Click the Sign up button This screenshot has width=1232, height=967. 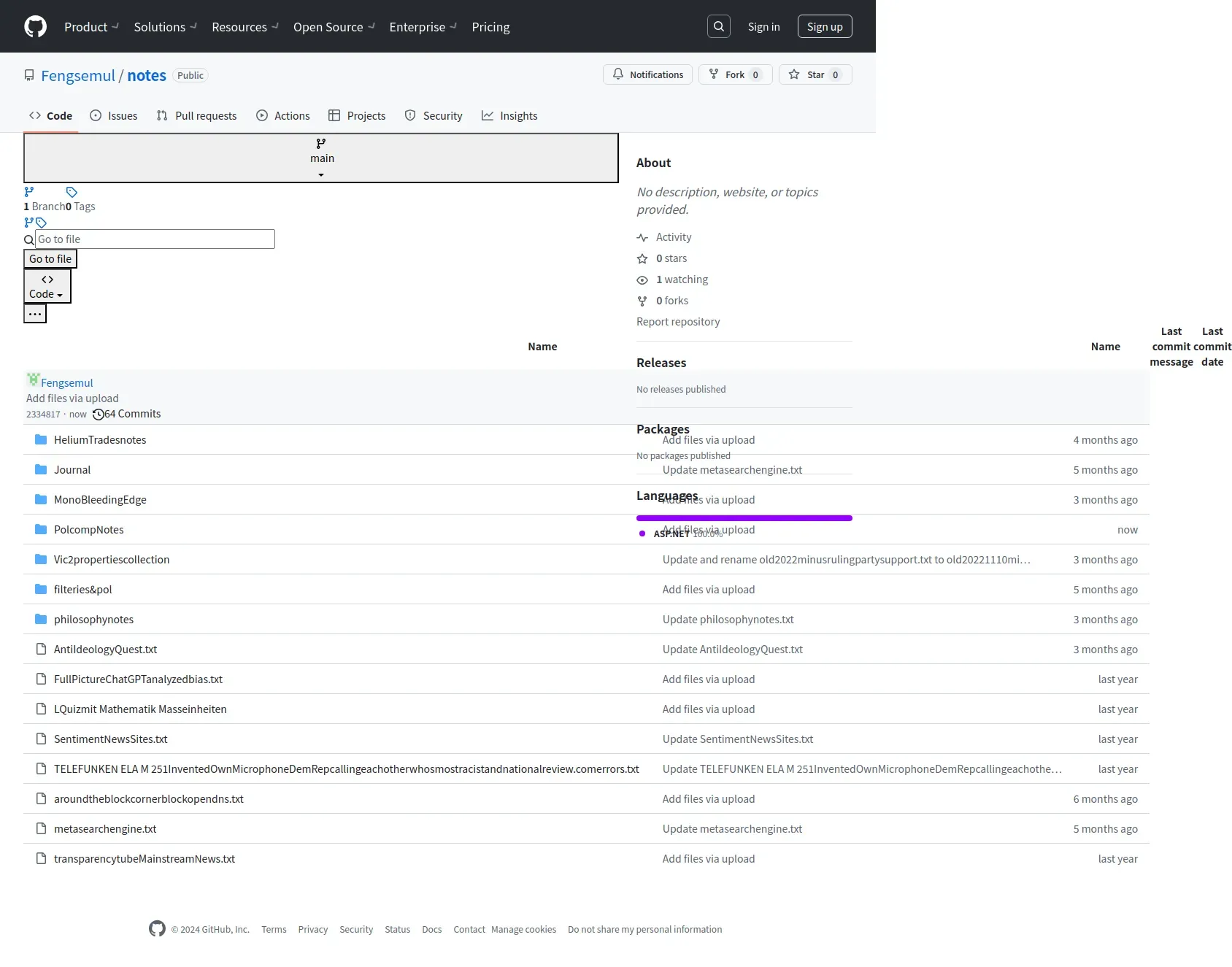pos(825,26)
